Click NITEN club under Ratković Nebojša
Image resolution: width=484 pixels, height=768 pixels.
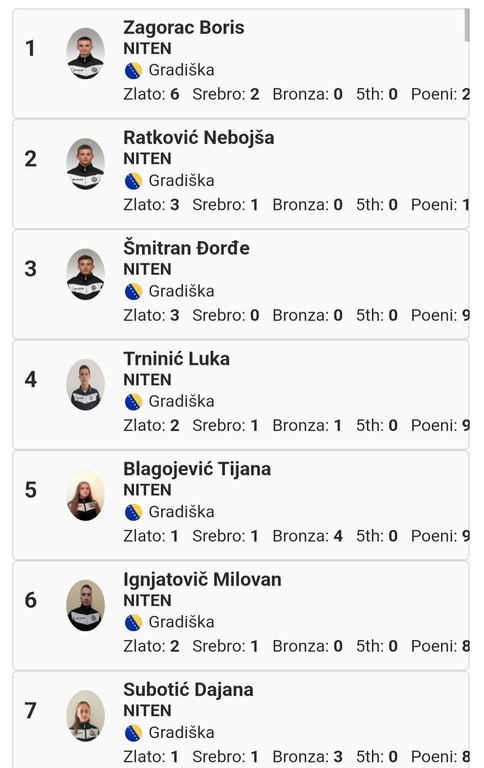(147, 159)
